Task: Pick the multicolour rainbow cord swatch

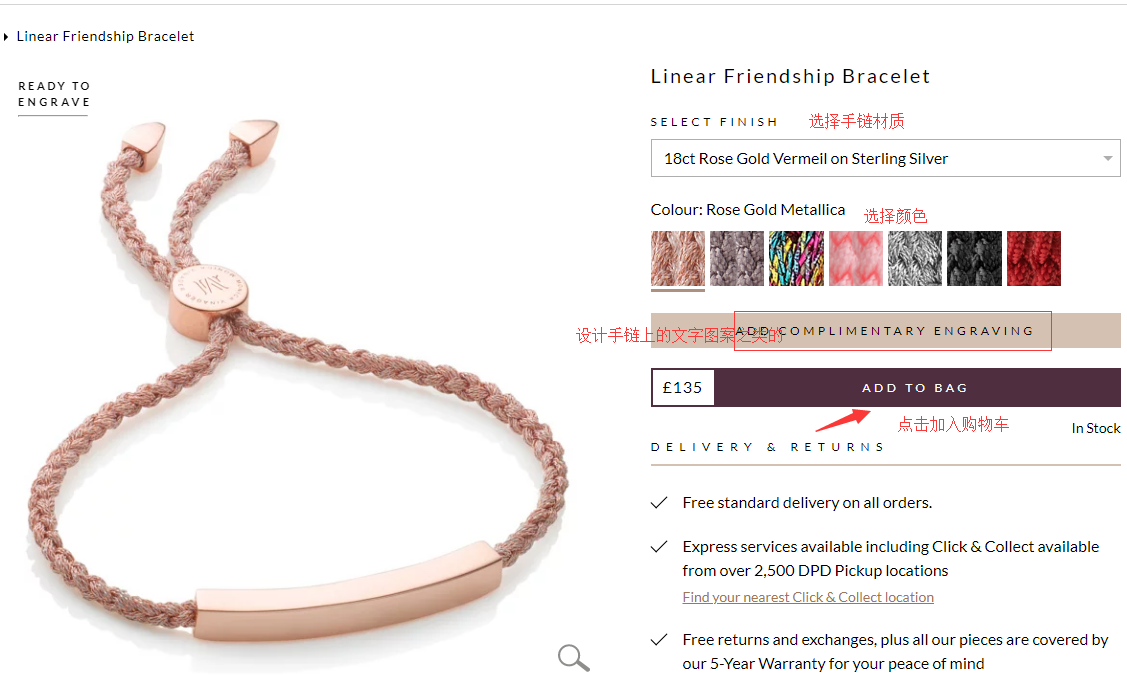Action: point(796,259)
